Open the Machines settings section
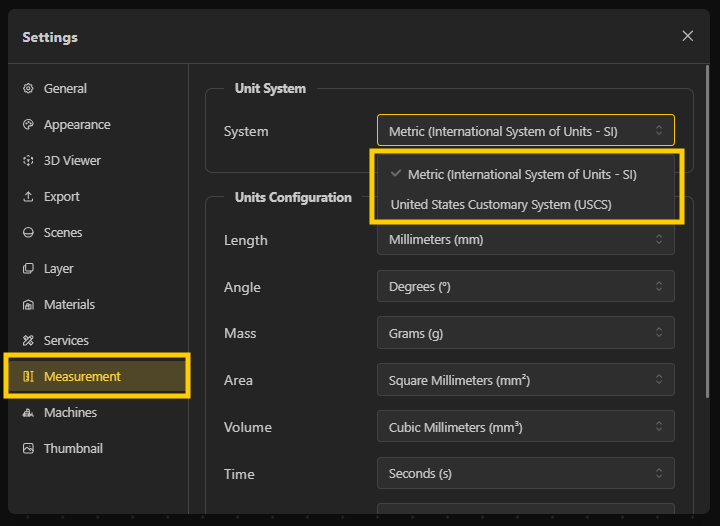 pos(70,413)
